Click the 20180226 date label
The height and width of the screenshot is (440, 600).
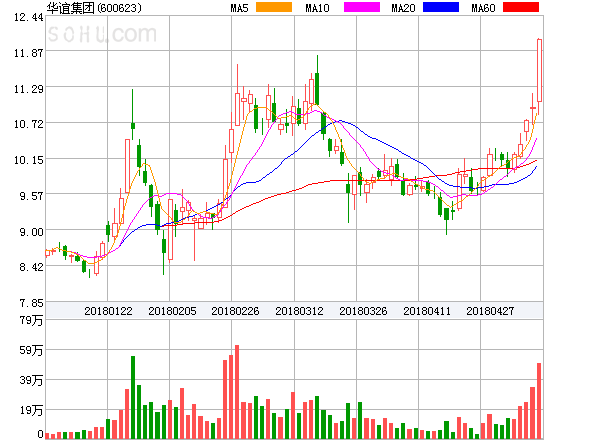click(x=235, y=311)
